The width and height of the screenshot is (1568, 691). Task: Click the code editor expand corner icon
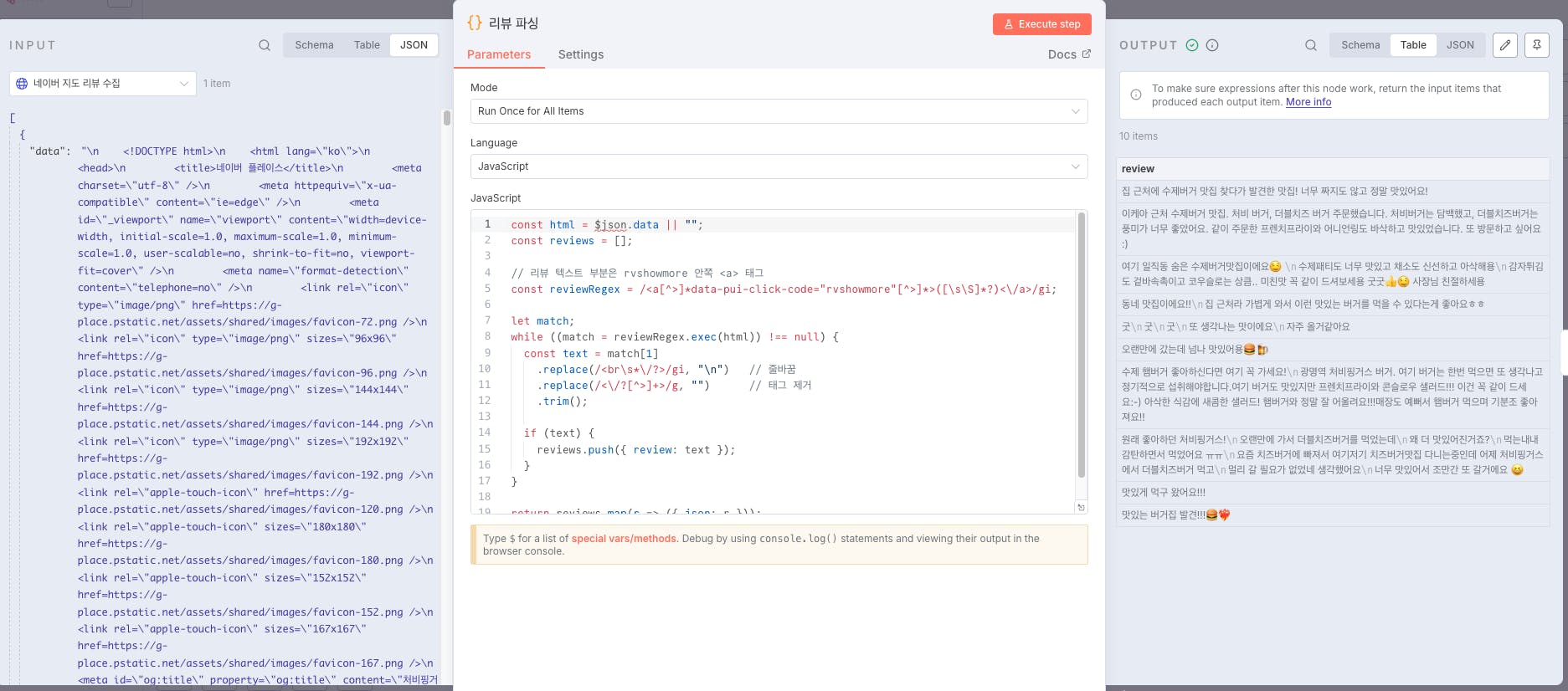tap(1081, 507)
